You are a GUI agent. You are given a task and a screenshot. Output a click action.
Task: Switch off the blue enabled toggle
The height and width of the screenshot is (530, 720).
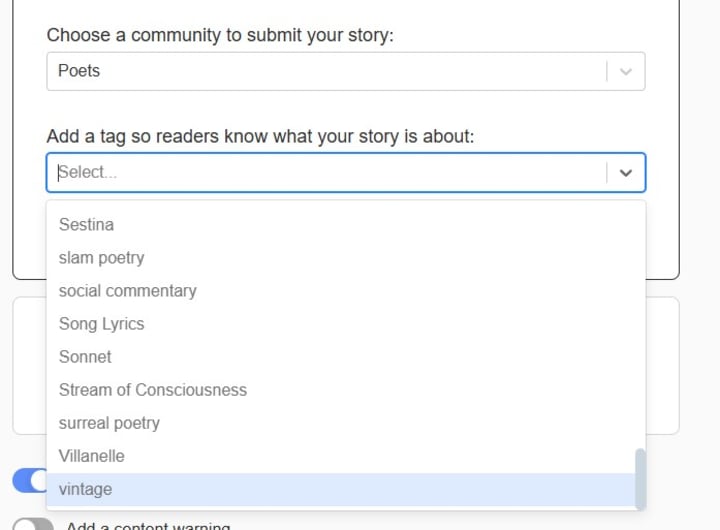[x=30, y=481]
